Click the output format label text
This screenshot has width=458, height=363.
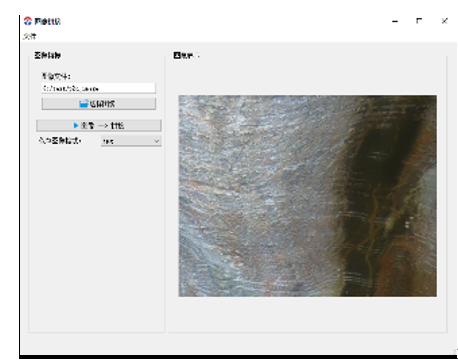[x=60, y=141]
